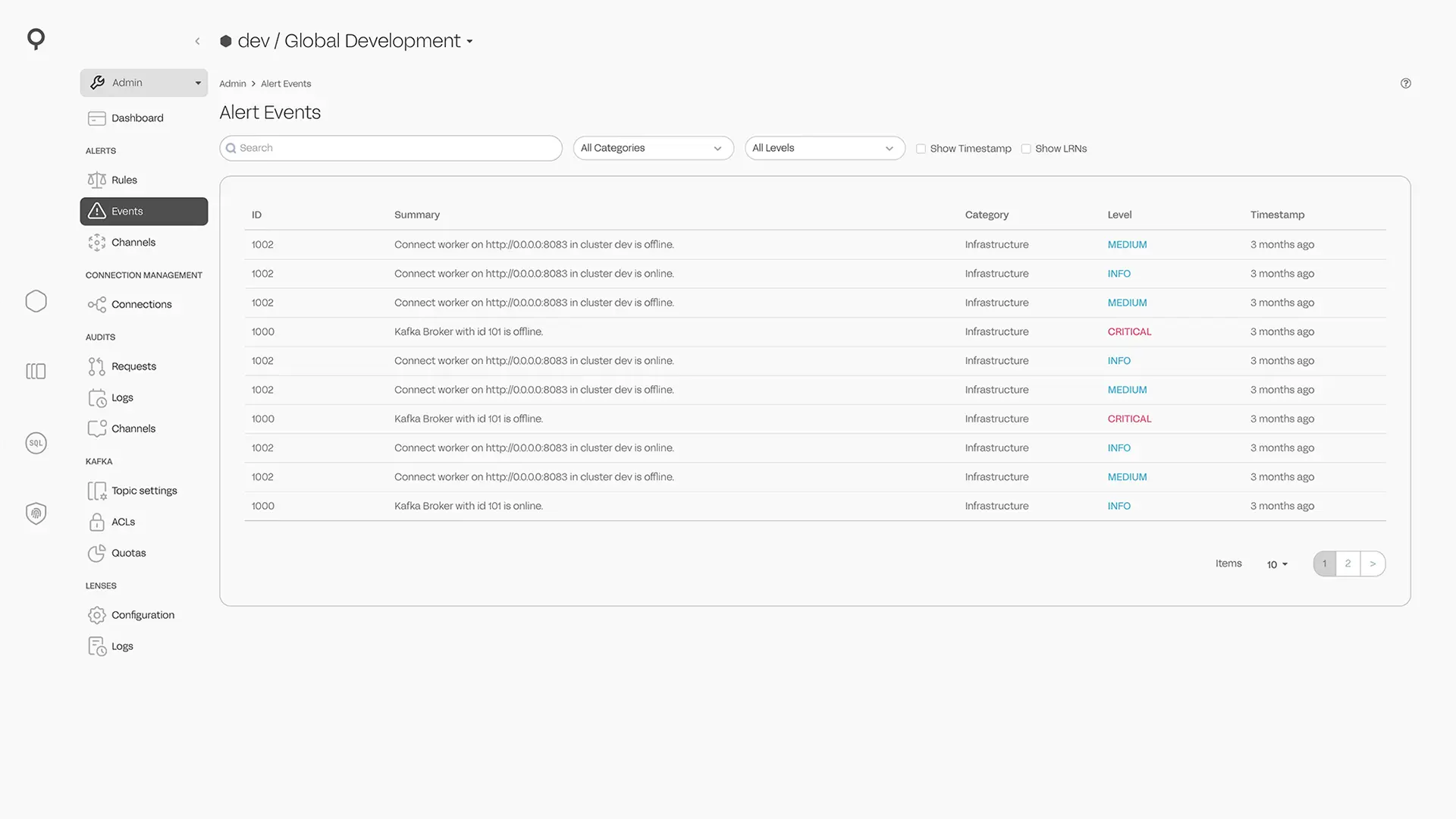The image size is (1456, 819).
Task: Open ACLs with the padlock icon
Action: tap(122, 522)
